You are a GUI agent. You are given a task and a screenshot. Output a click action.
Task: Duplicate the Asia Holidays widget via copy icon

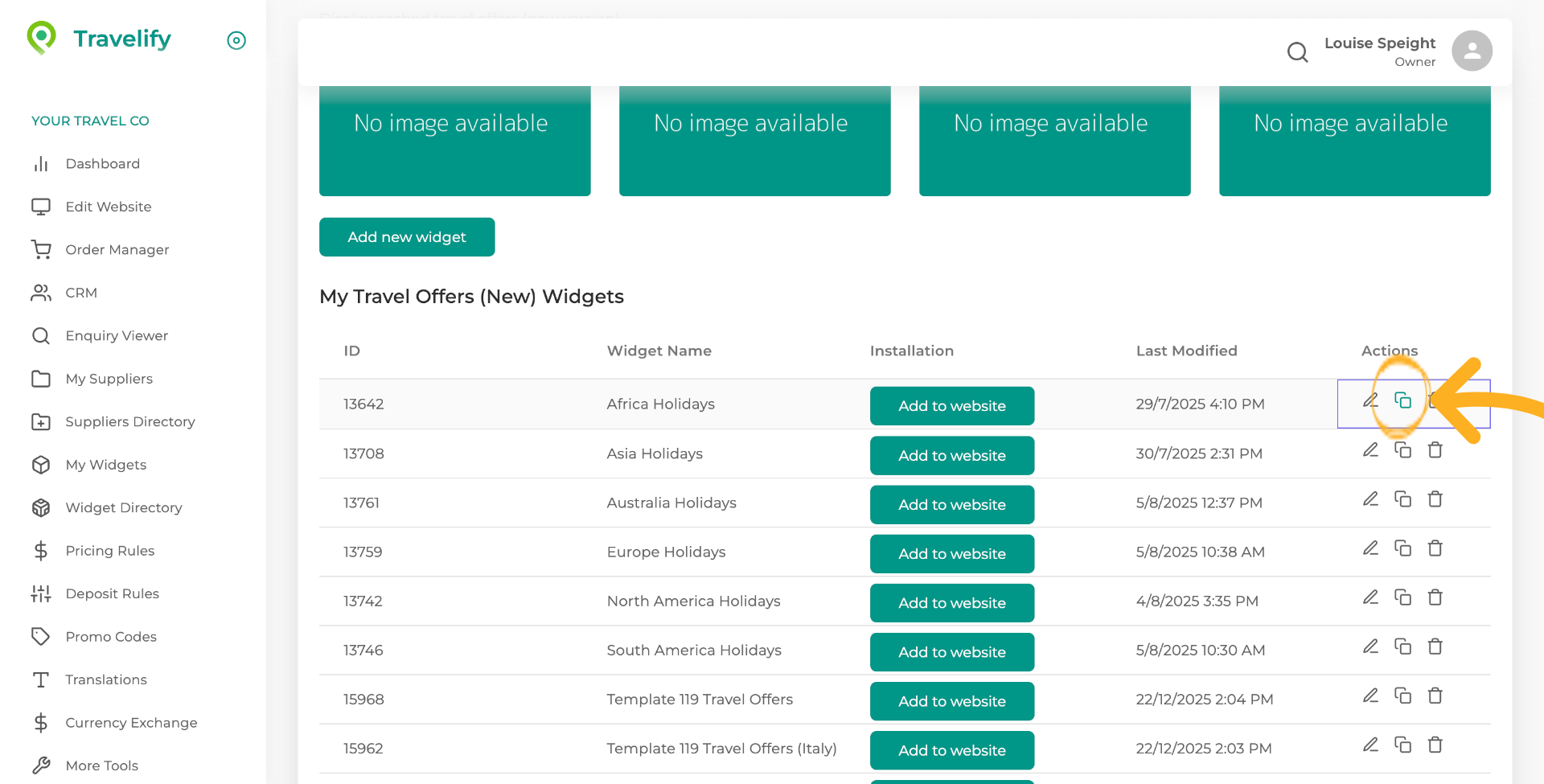1402,449
